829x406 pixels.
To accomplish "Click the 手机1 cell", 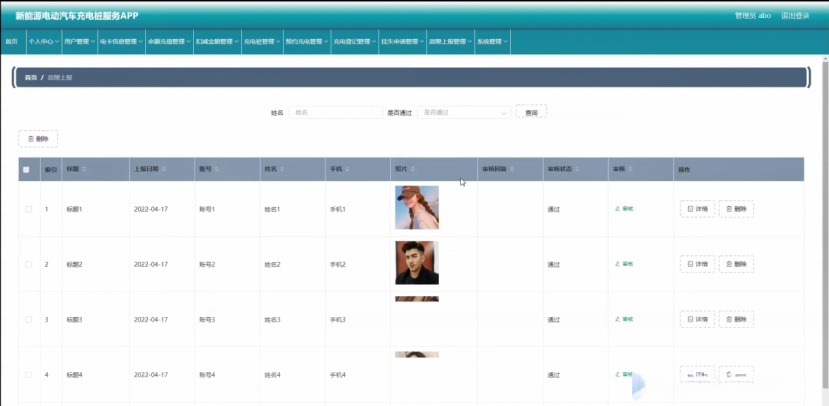I will (x=338, y=209).
